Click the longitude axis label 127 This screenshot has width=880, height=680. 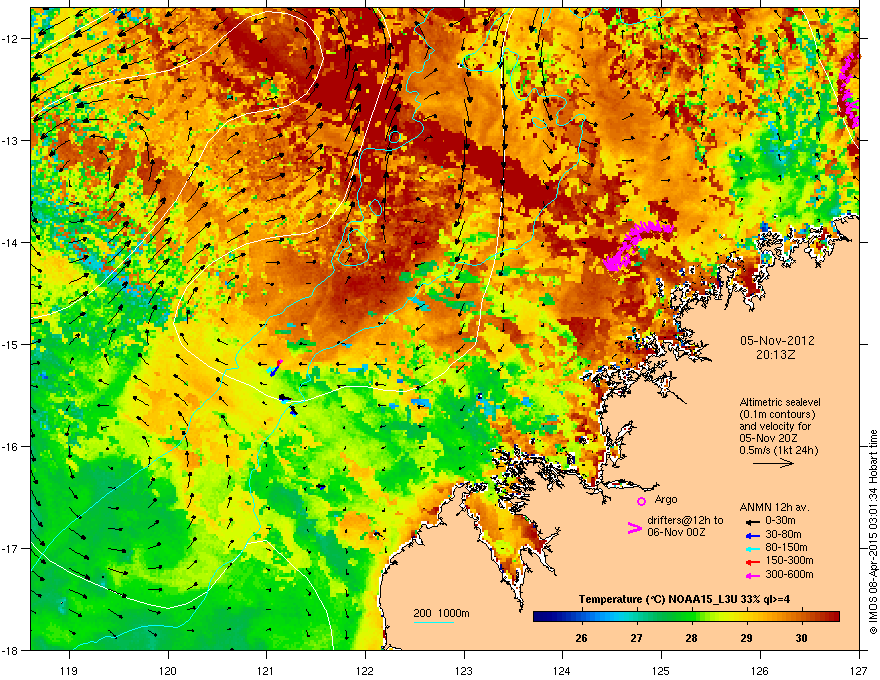[x=859, y=670]
